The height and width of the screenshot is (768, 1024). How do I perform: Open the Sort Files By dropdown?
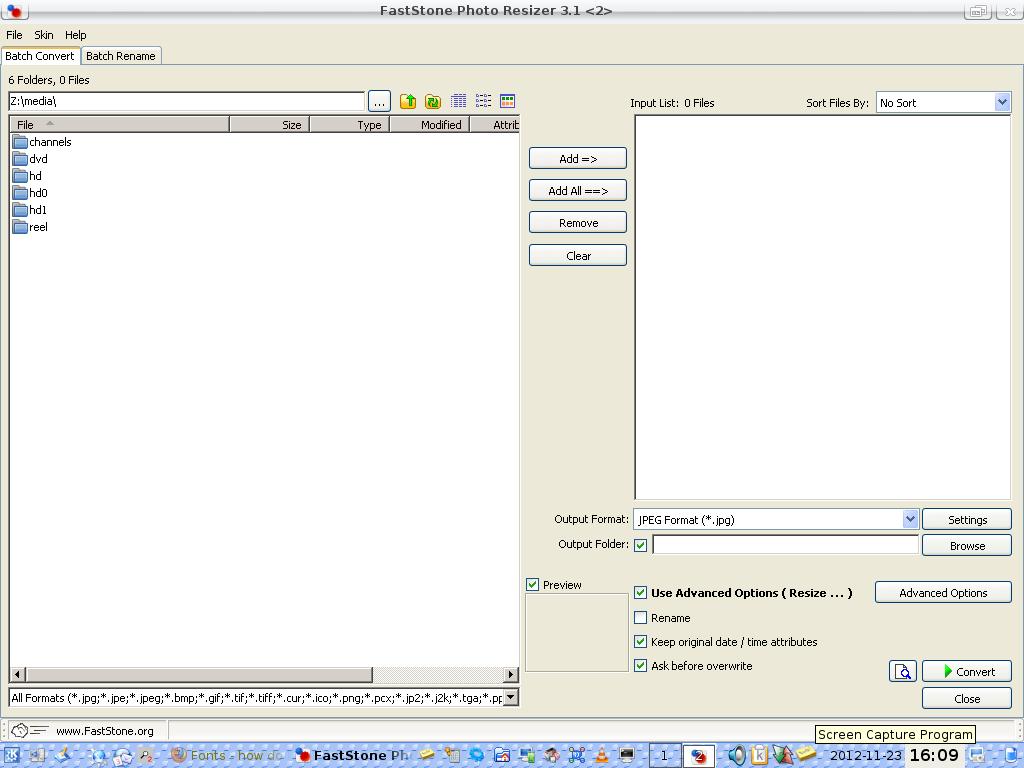point(1002,102)
